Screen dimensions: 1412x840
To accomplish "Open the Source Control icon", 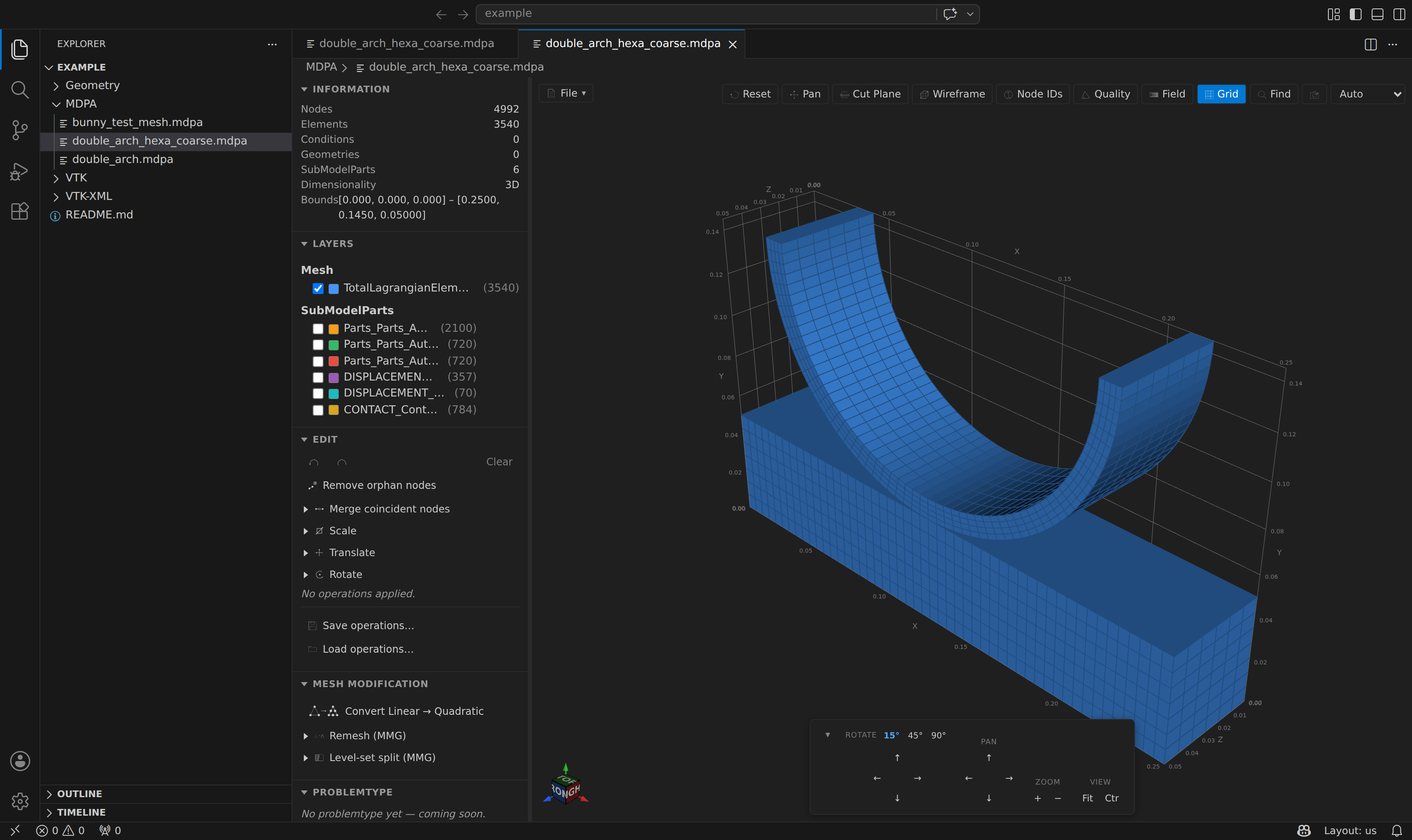I will tap(20, 130).
